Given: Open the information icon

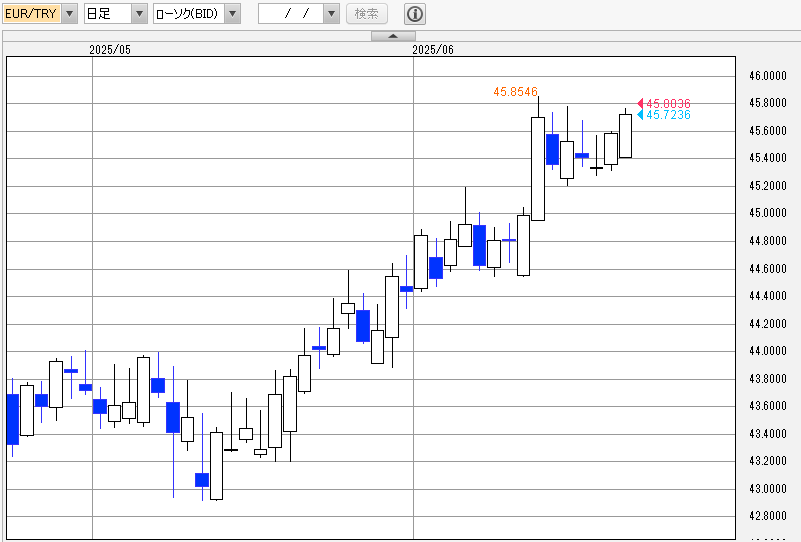Looking at the screenshot, I should [x=415, y=14].
